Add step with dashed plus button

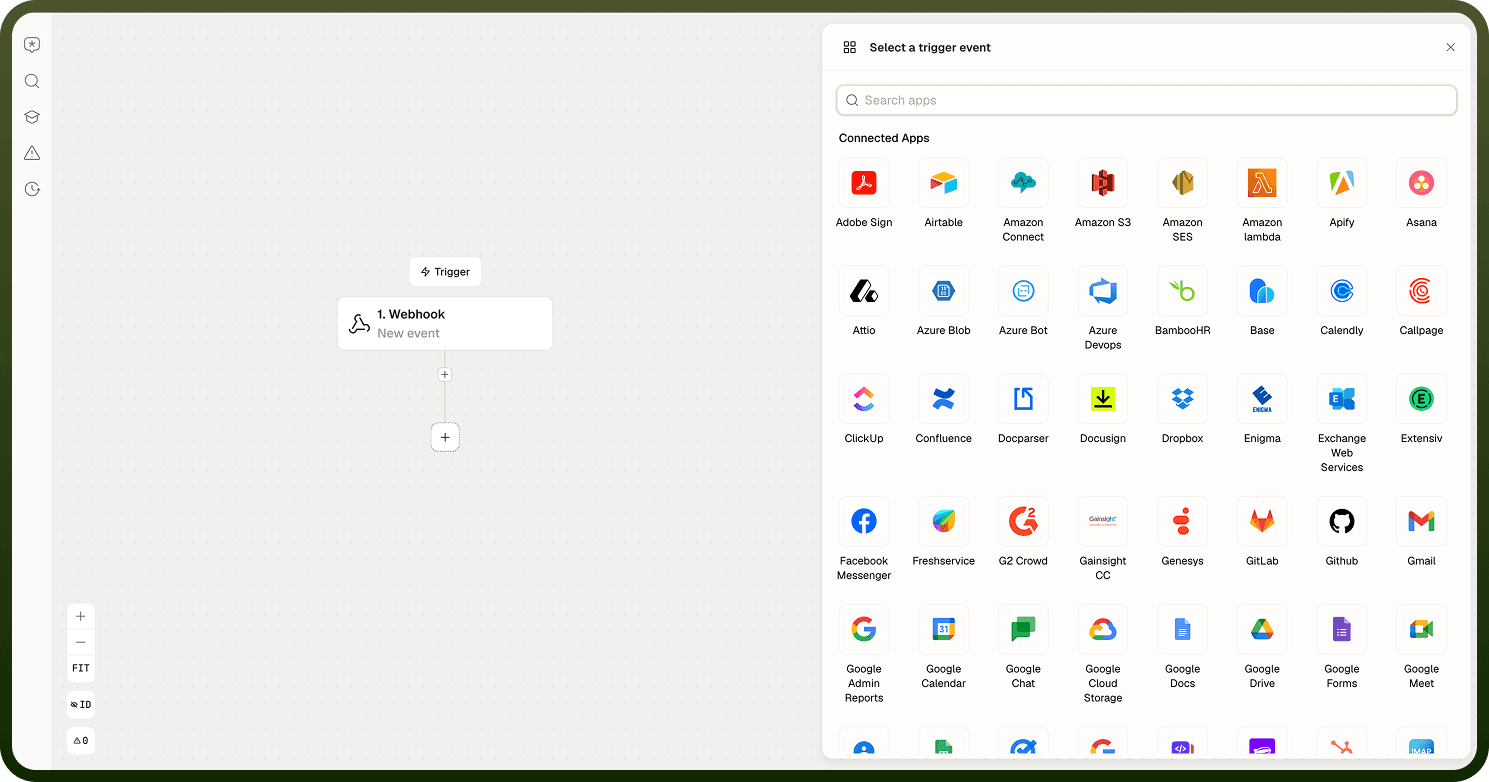445,437
